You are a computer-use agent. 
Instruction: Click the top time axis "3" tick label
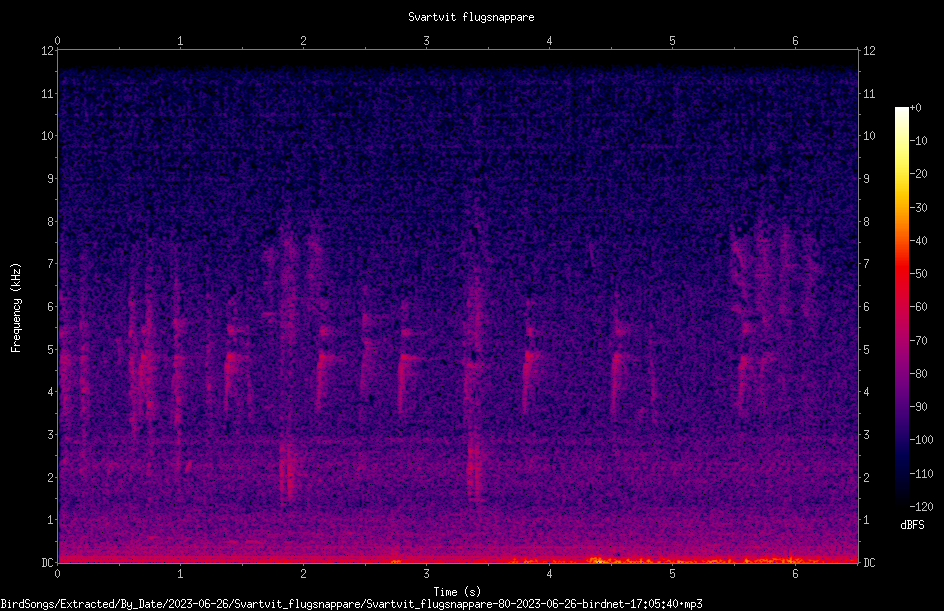pos(426,41)
